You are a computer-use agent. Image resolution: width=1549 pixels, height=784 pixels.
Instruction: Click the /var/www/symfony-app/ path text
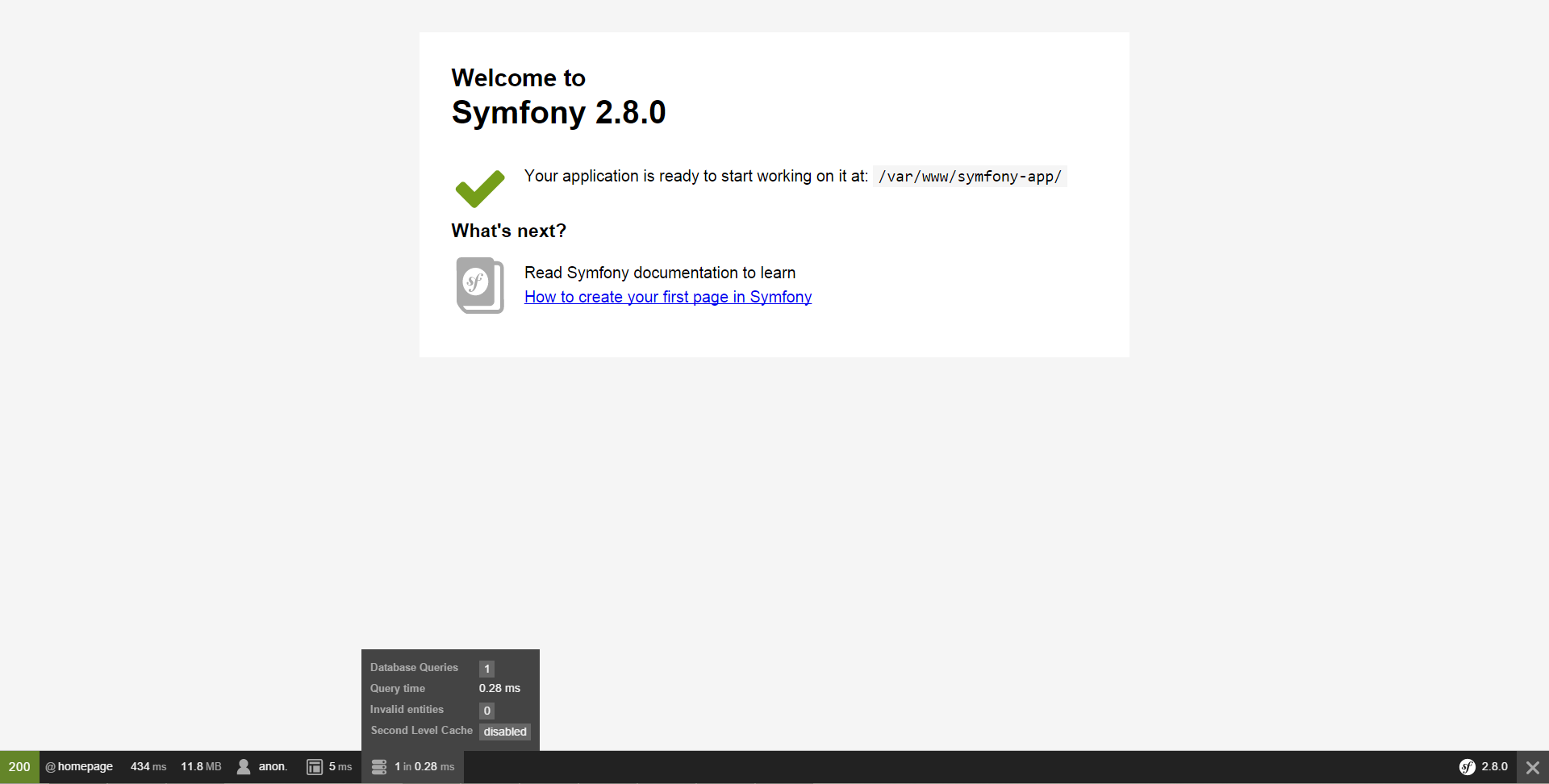[x=970, y=177]
